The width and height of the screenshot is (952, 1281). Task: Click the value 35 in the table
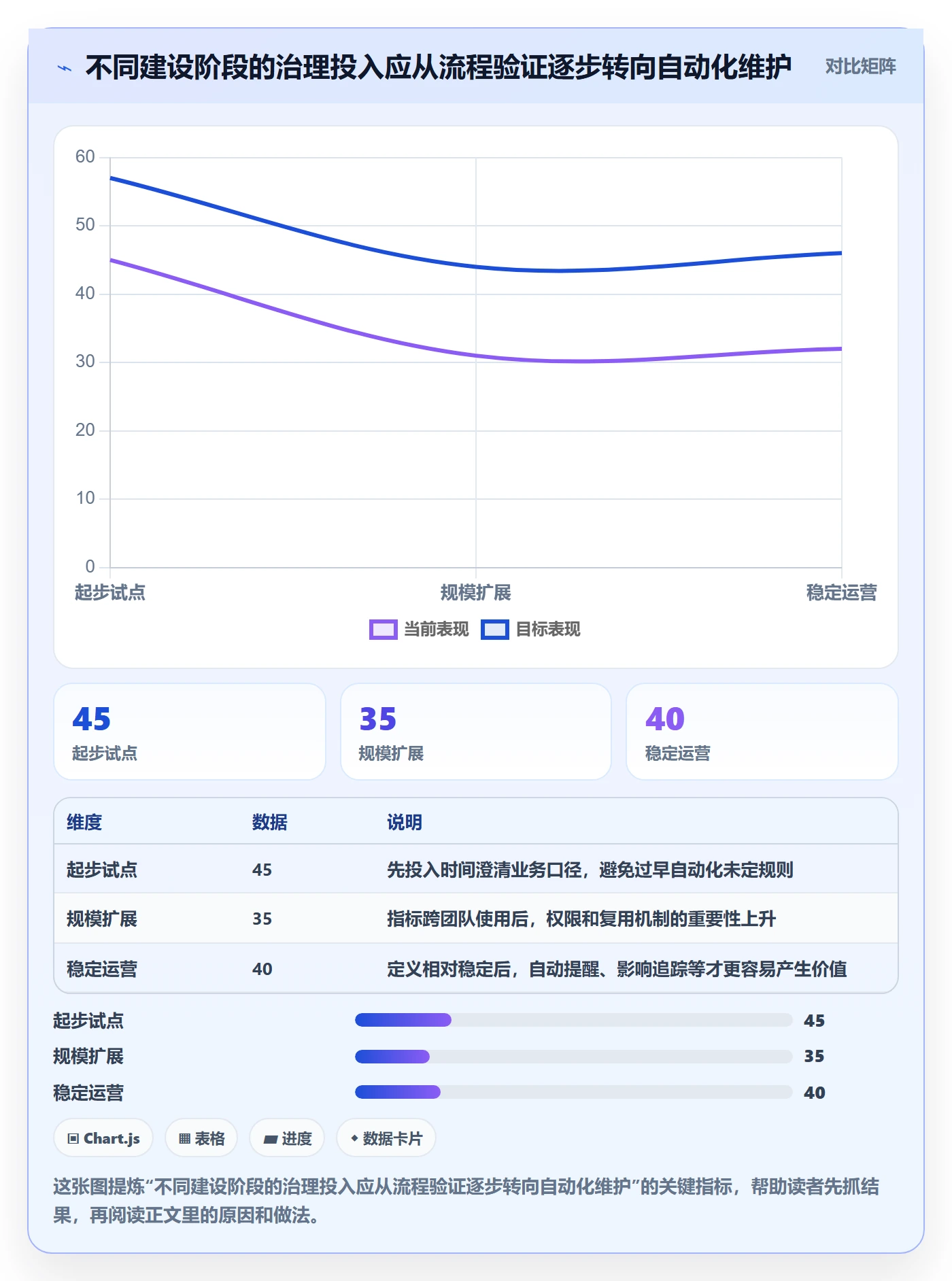(262, 919)
